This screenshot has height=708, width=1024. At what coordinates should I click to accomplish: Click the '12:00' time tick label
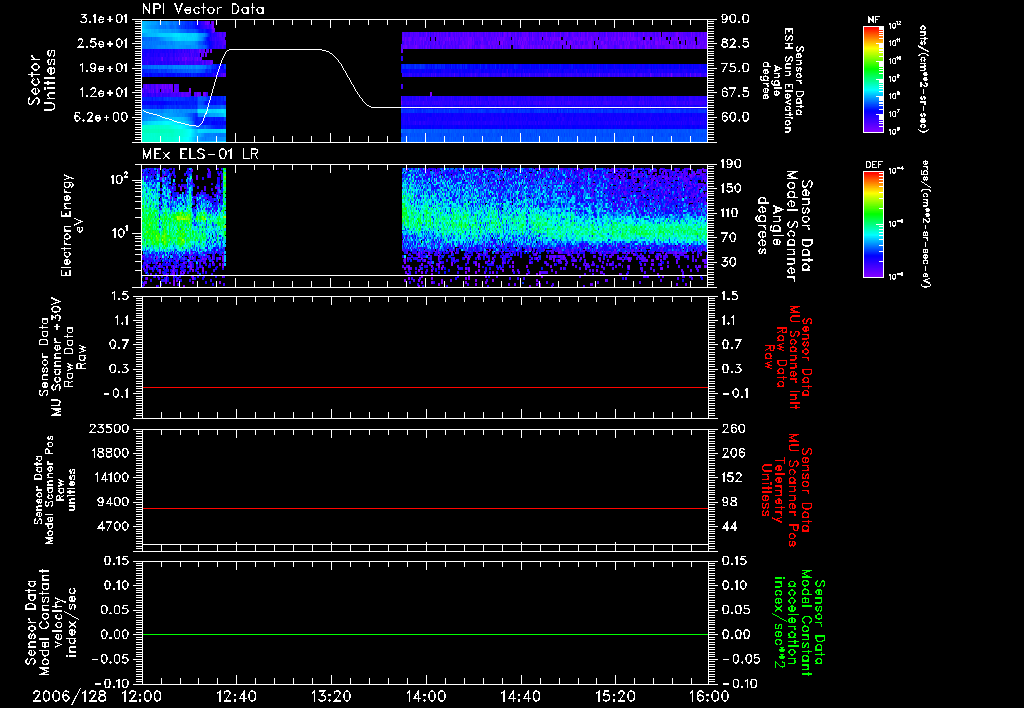pyautogui.click(x=142, y=697)
